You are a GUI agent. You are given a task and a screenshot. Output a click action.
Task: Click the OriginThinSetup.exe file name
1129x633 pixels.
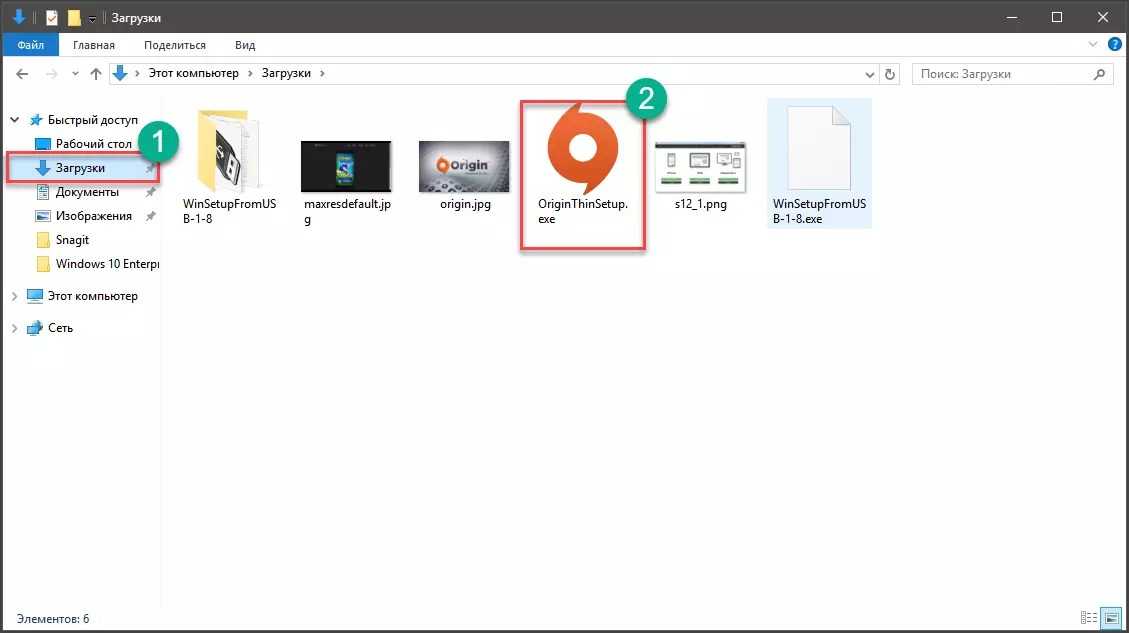(583, 211)
